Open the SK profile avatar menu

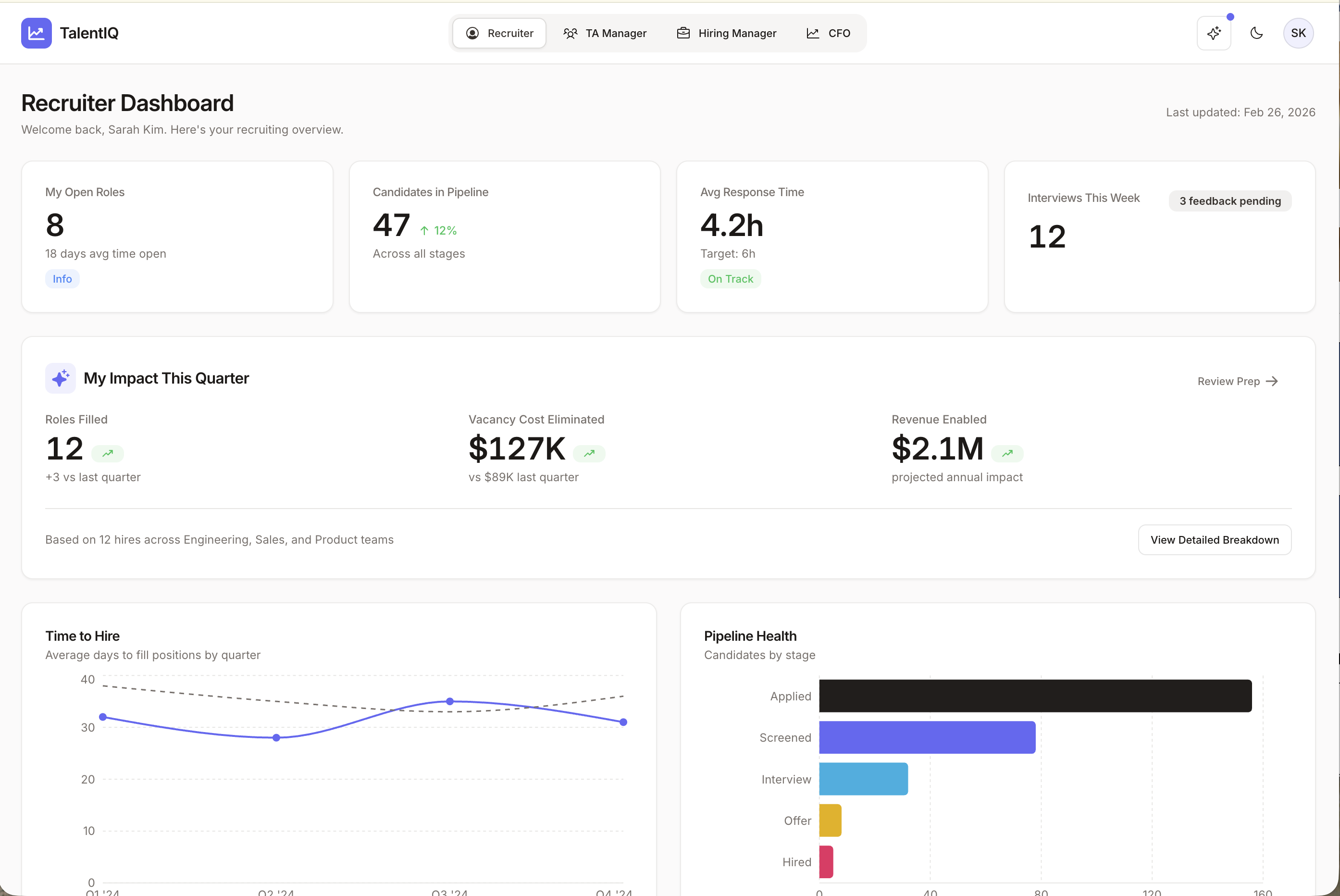pos(1298,33)
